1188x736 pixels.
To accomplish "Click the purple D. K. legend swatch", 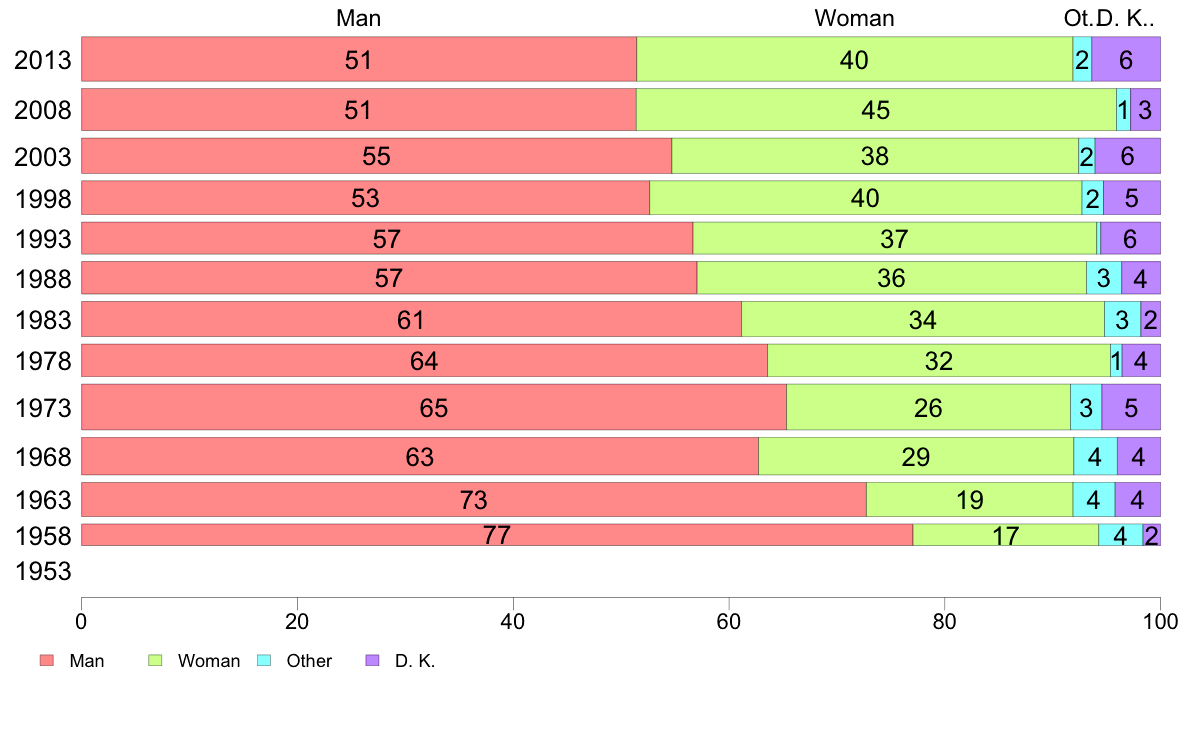I will pyautogui.click(x=372, y=661).
